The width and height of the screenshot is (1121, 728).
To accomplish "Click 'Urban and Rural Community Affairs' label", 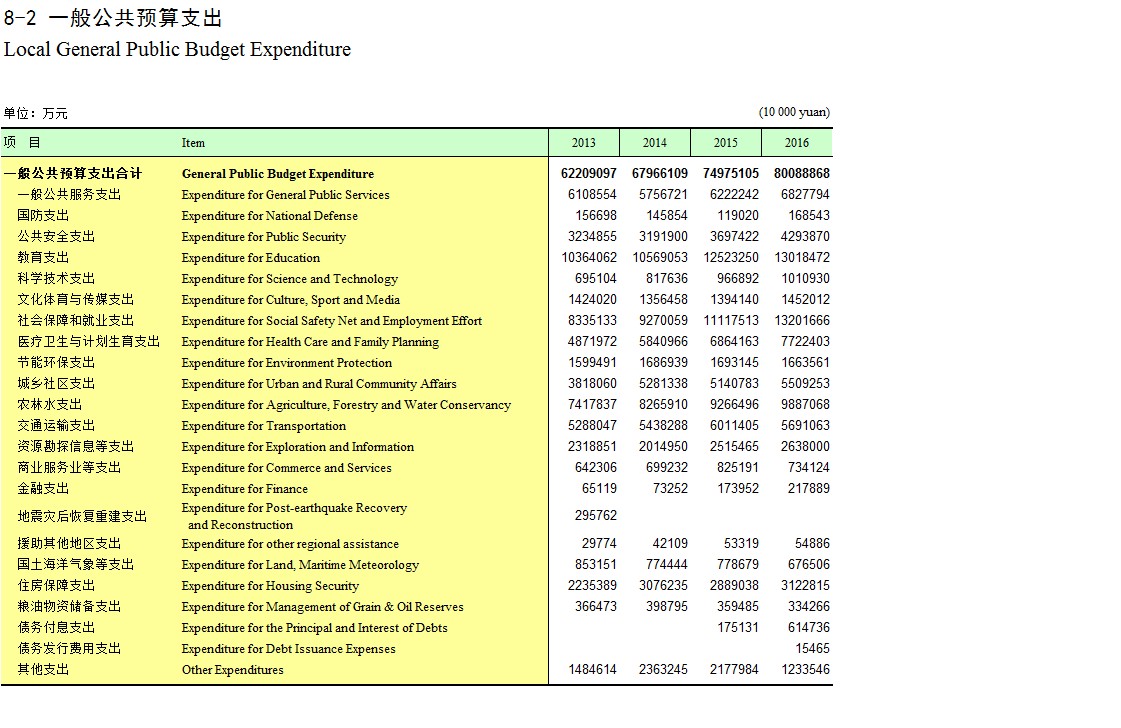I will (319, 384).
